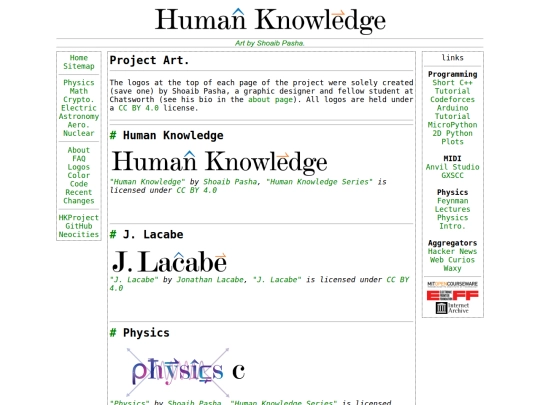The image size is (540, 405).
Task: Open the Hacker News link
Action: [452, 251]
